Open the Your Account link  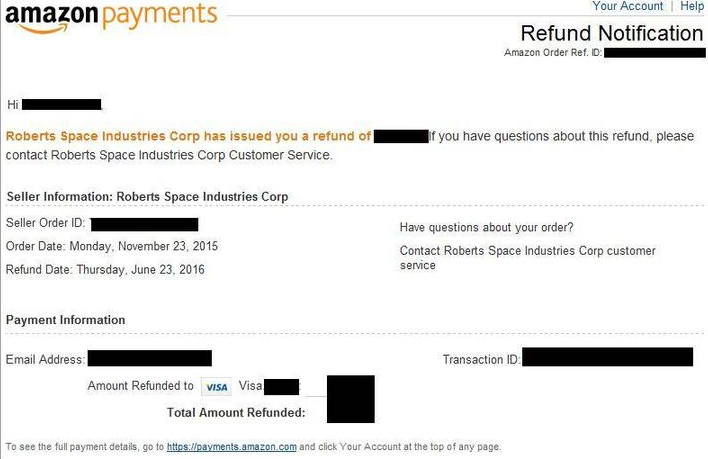click(x=628, y=6)
